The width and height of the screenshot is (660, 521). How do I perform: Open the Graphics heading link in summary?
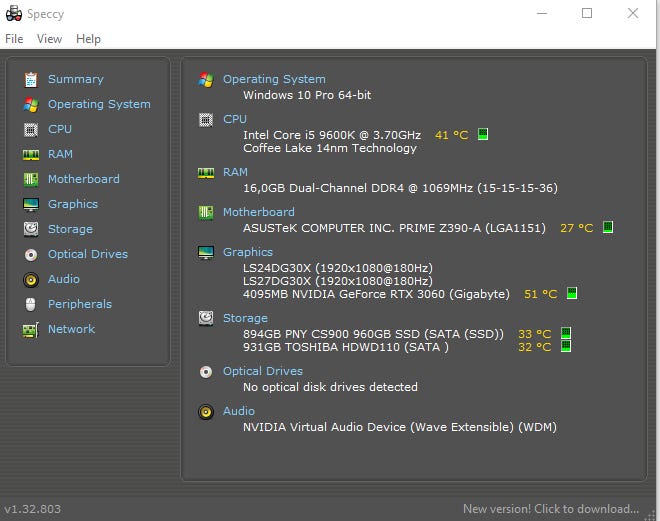pyautogui.click(x=248, y=252)
